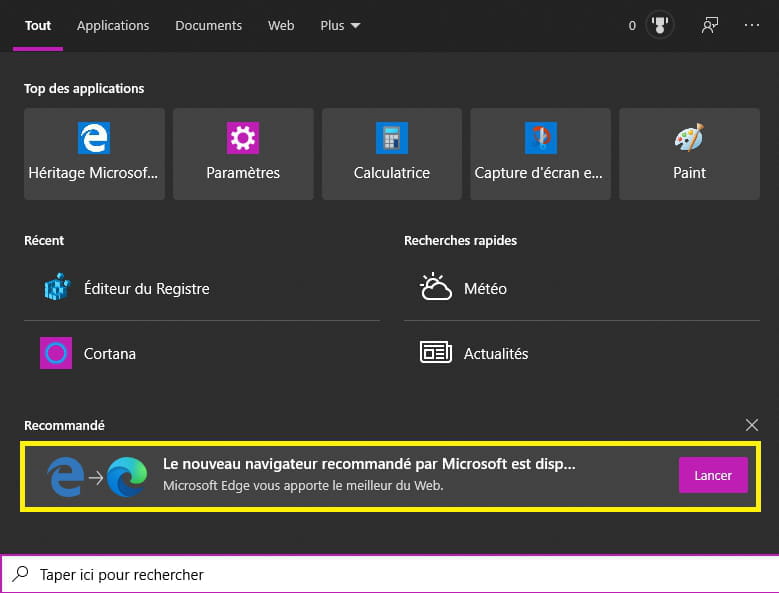Viewport: 779px width, 593px height.
Task: Select the Actualités quick search
Action: pos(582,353)
